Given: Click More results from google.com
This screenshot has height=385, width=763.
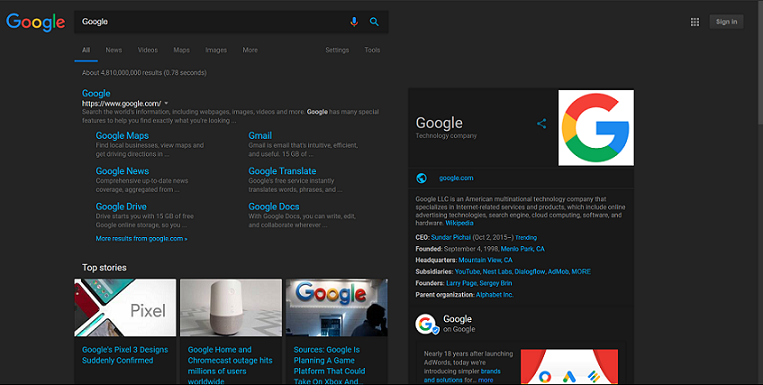Looking at the screenshot, I should pyautogui.click(x=142, y=239).
